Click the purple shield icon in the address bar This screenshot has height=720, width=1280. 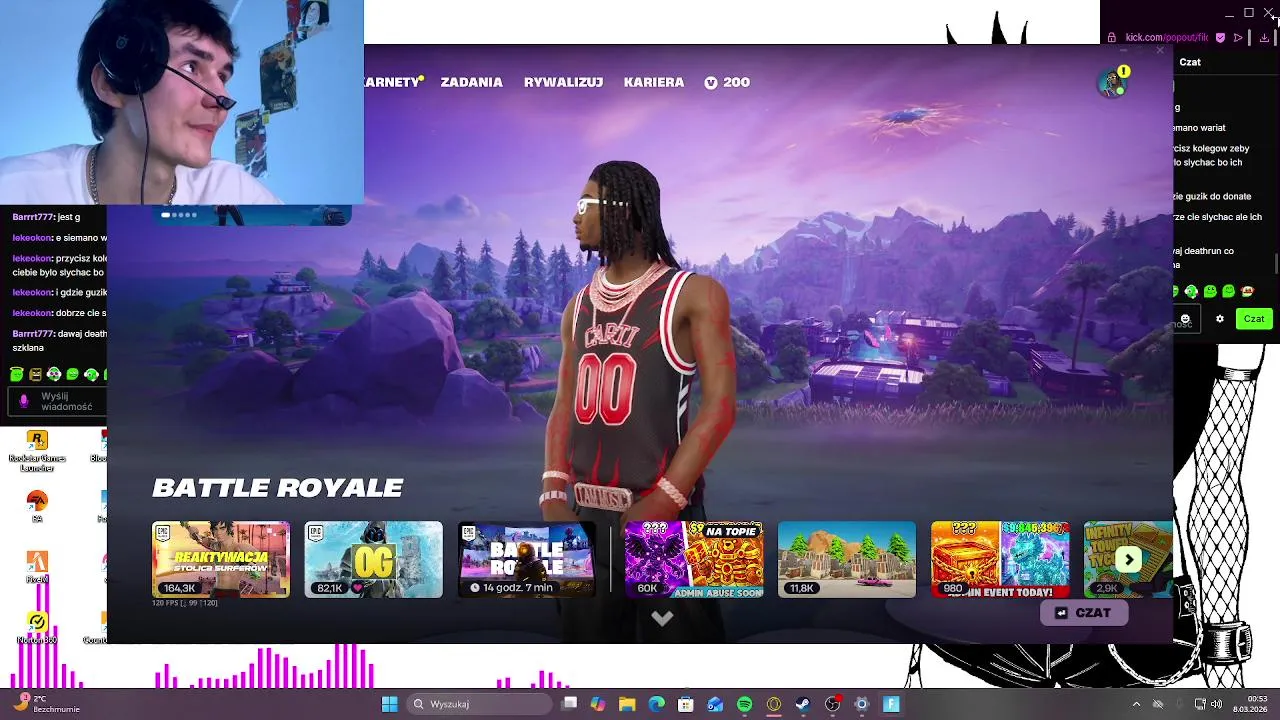1219,38
